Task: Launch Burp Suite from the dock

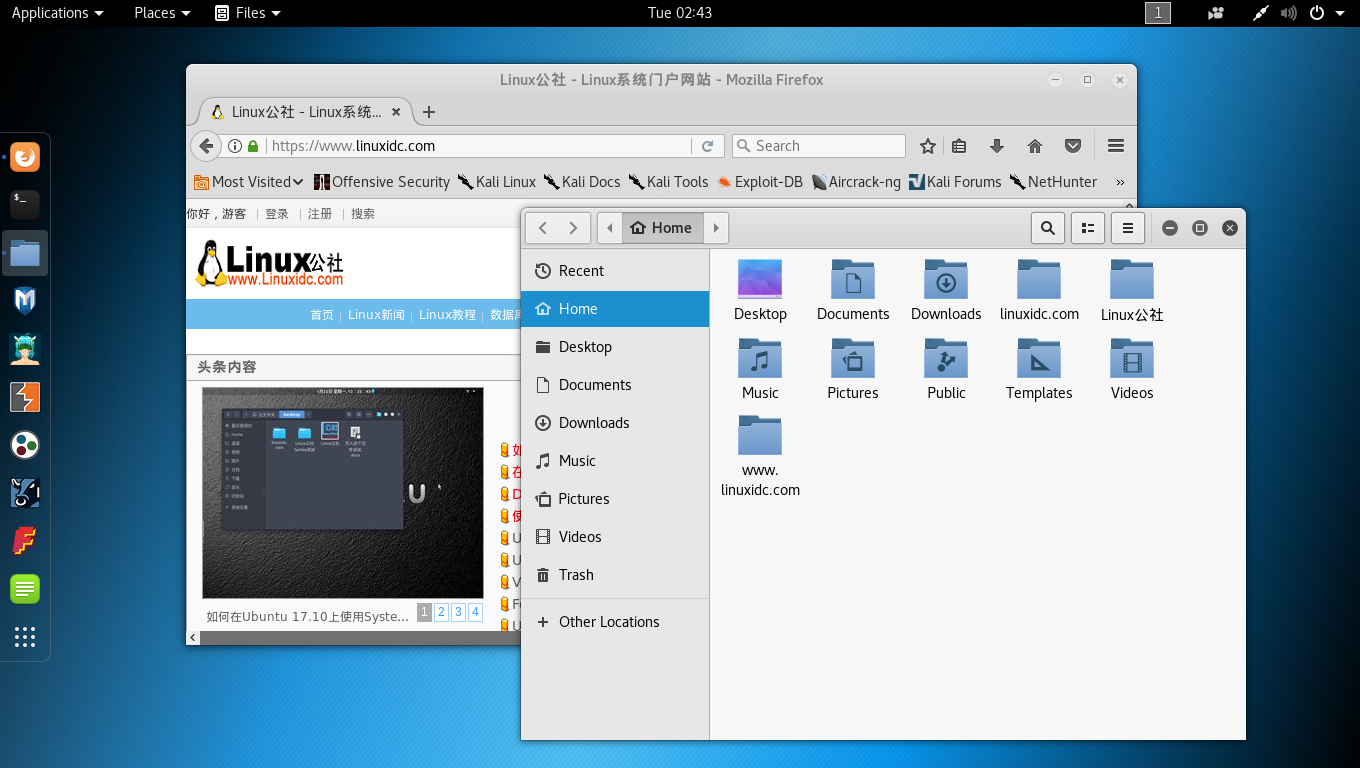Action: pyautogui.click(x=25, y=397)
